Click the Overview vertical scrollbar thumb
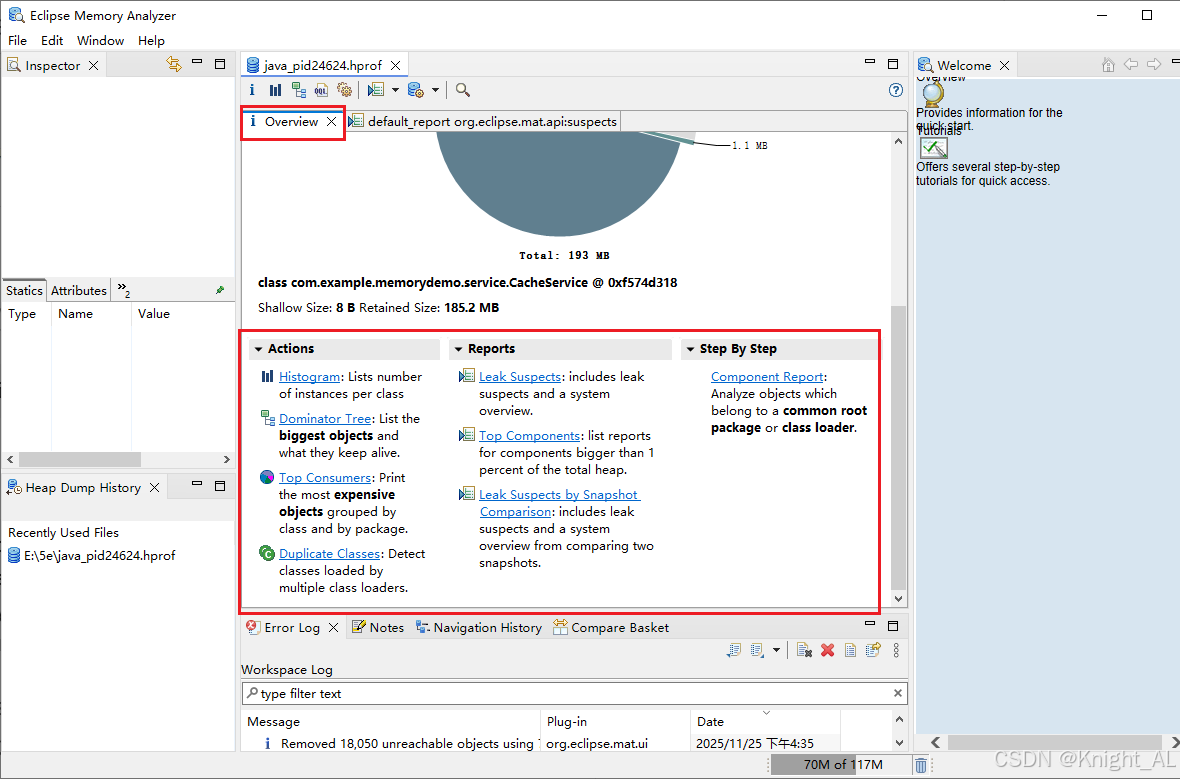The height and width of the screenshot is (779, 1180). pyautogui.click(x=898, y=448)
